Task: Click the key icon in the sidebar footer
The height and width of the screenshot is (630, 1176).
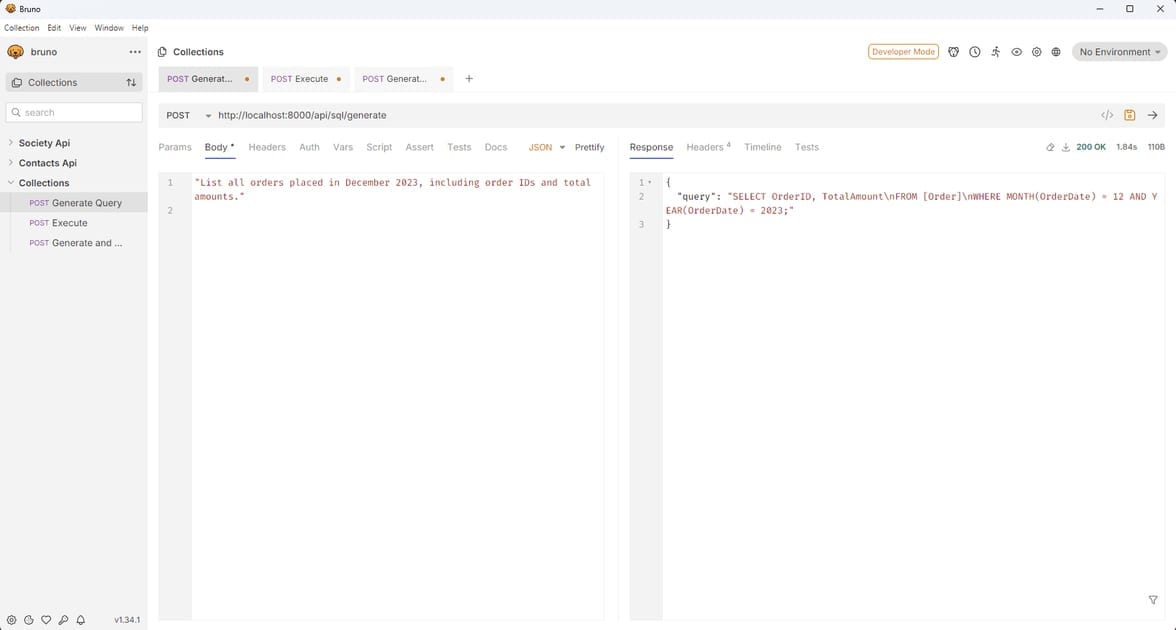Action: 63,620
